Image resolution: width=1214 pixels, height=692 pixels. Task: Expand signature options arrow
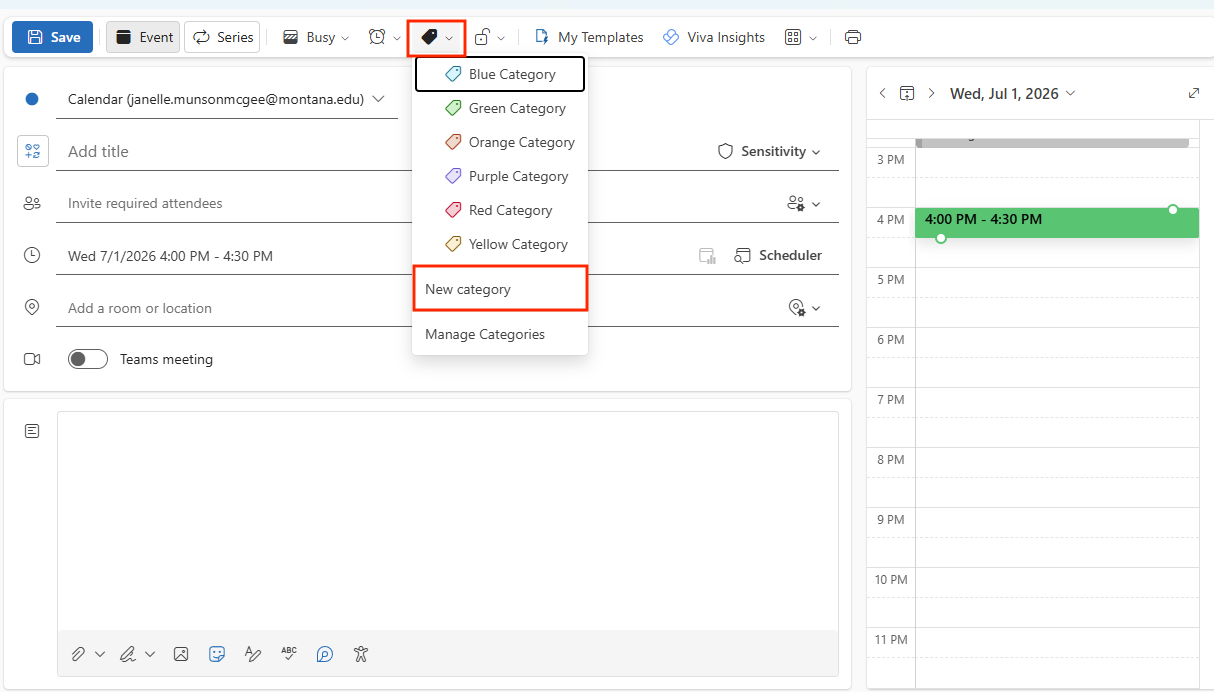tap(150, 654)
